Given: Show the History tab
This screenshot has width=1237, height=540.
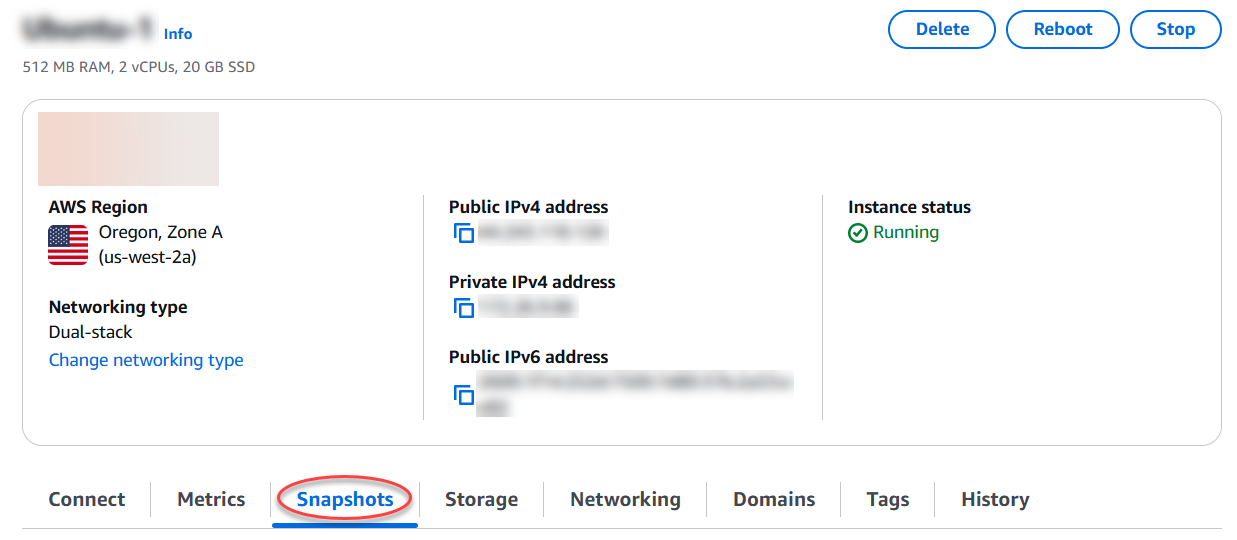Looking at the screenshot, I should 995,499.
